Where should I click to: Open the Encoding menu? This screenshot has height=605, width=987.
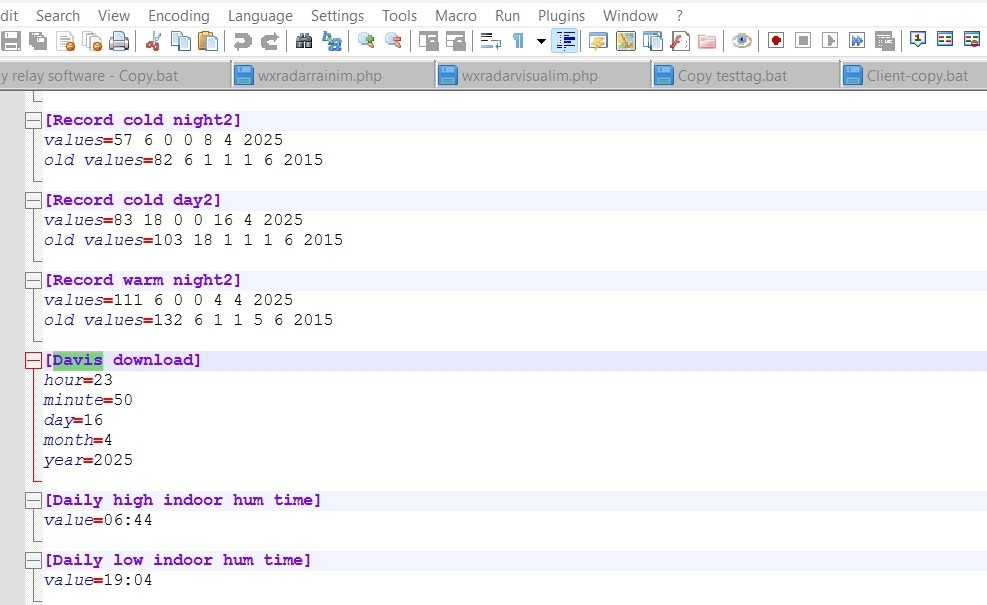(179, 16)
